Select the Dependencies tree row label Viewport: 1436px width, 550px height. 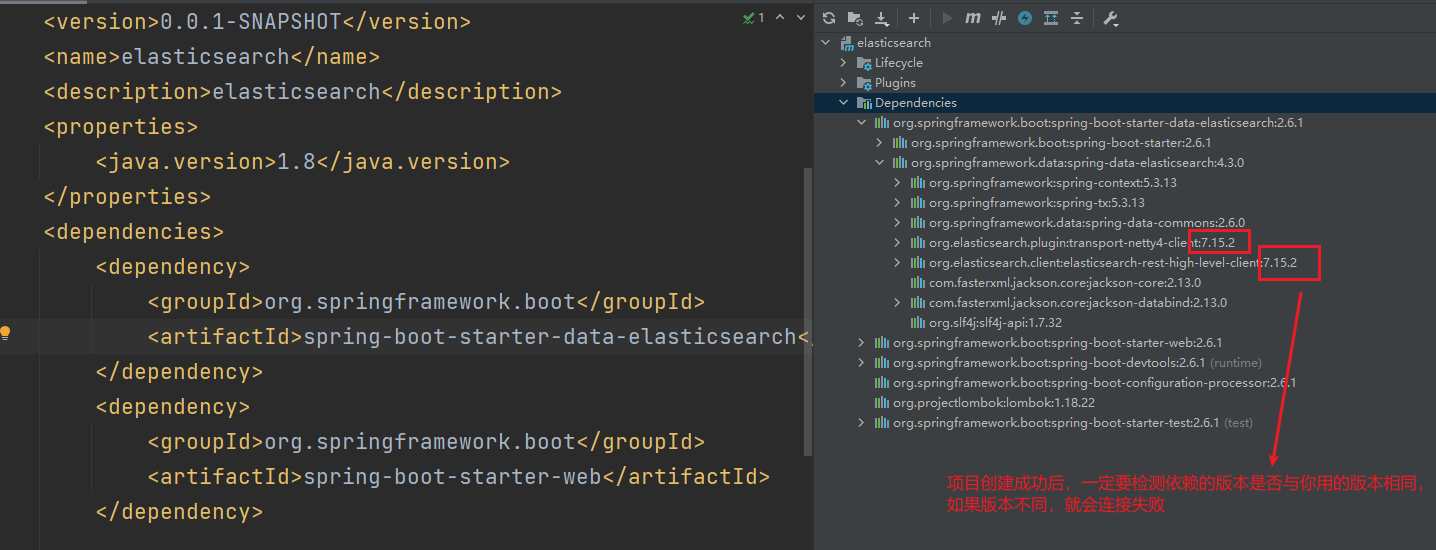916,103
